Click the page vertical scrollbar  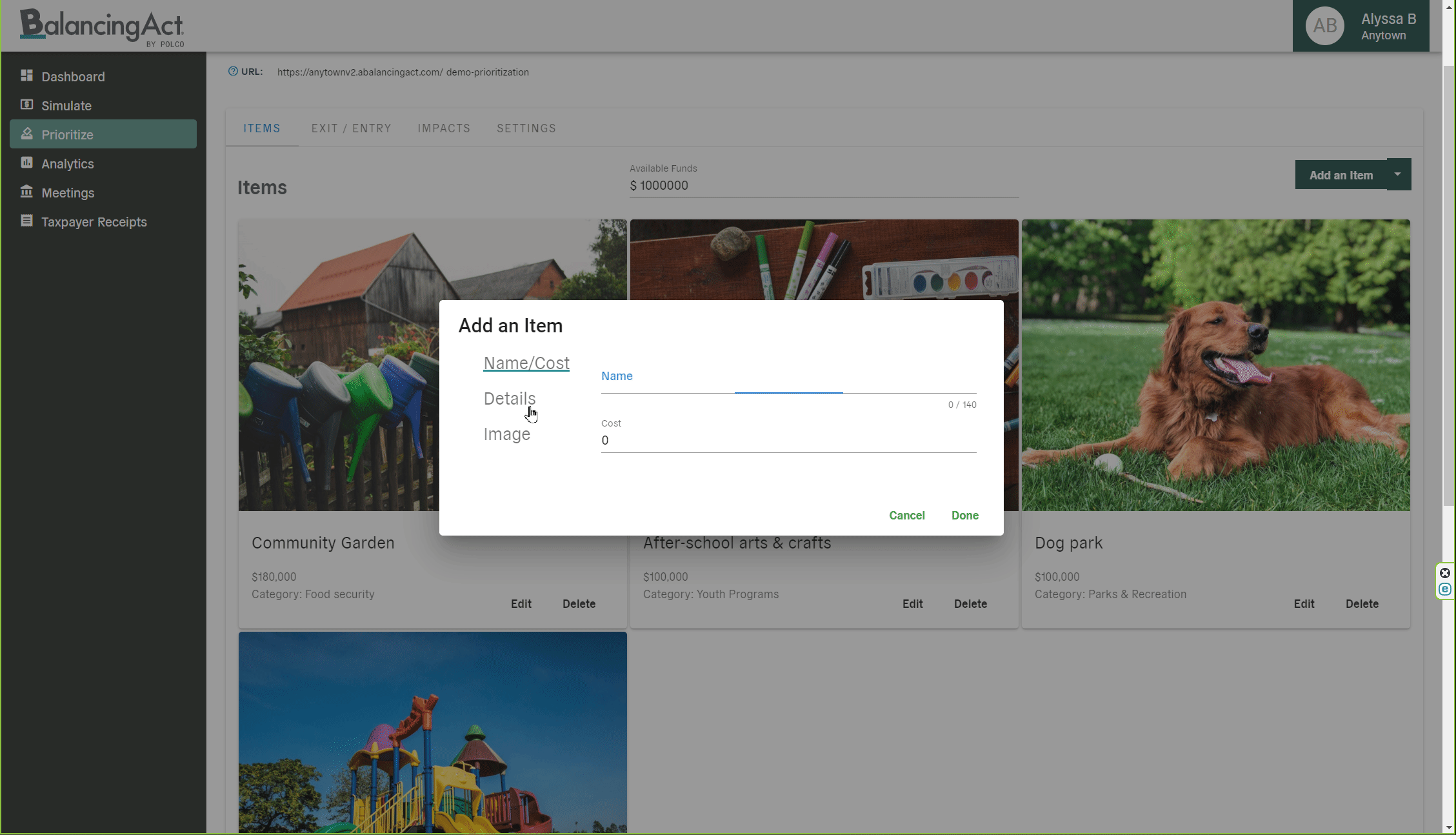pyautogui.click(x=1449, y=284)
